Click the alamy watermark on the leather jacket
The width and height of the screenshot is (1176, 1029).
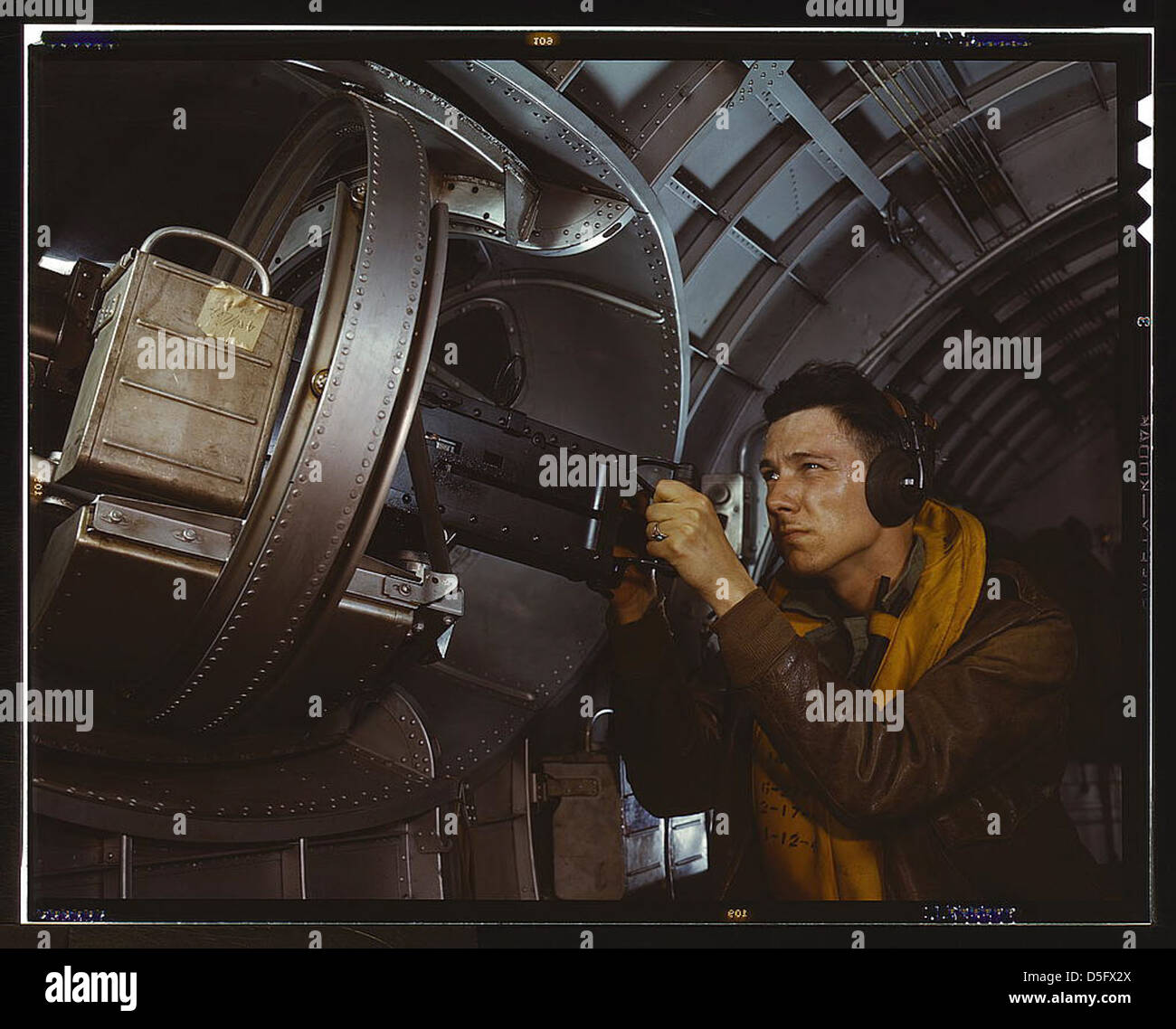pos(854,708)
